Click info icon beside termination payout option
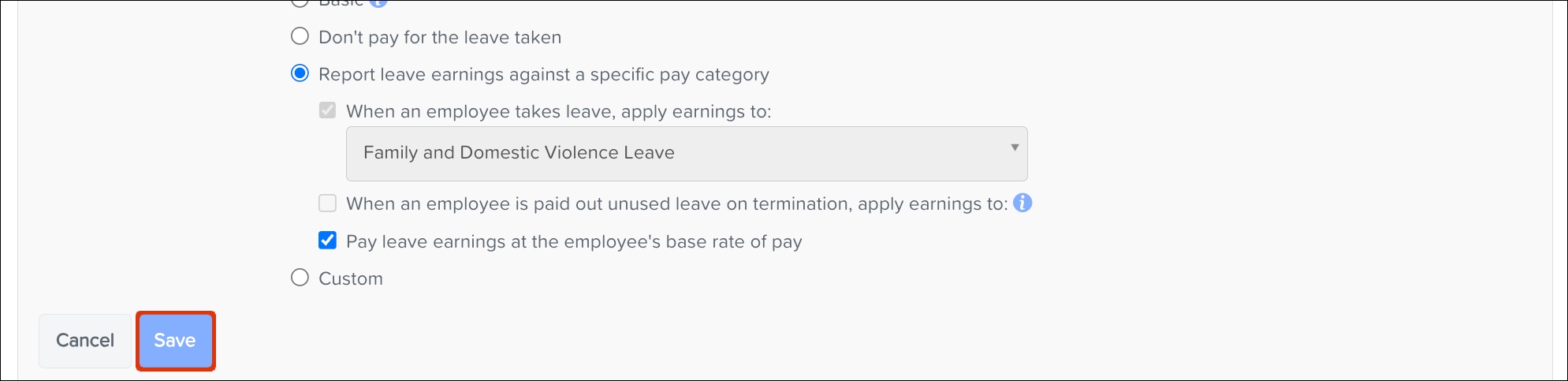Screen dimensions: 1568x381 point(1022,204)
